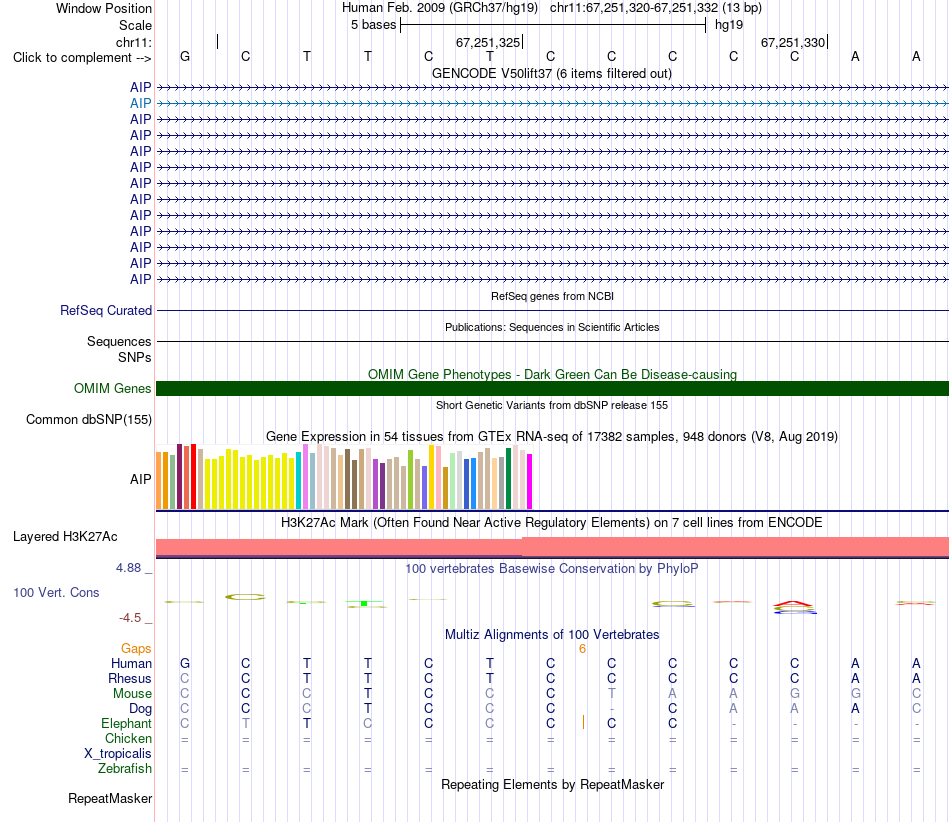950x822 pixels.
Task: Click the 4.88 PhyloP scale maximum
Action: tap(128, 568)
